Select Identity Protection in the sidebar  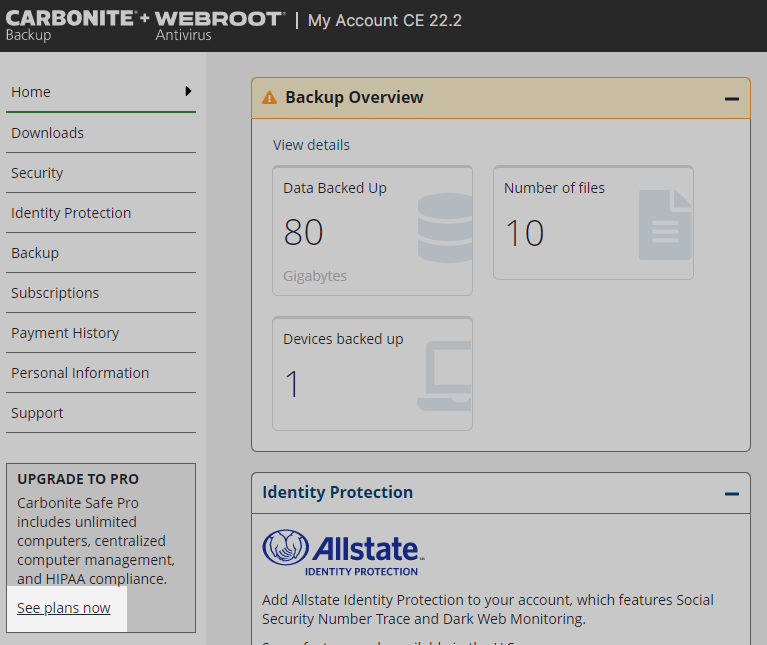pos(71,213)
